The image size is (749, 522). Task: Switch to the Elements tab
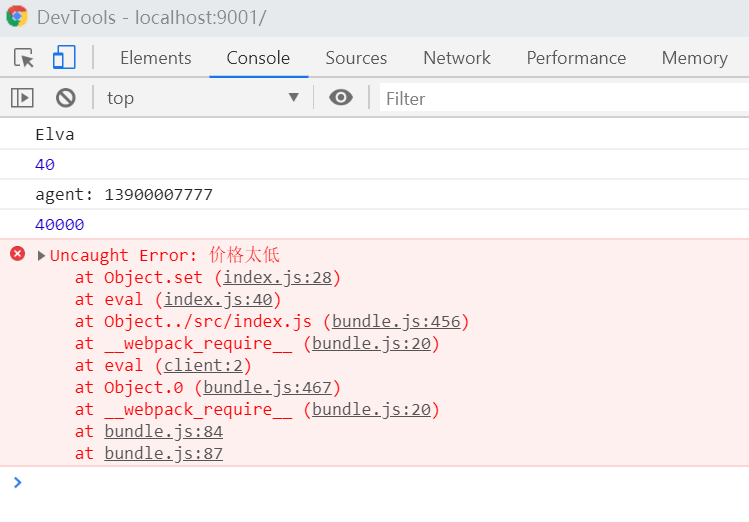[x=155, y=58]
